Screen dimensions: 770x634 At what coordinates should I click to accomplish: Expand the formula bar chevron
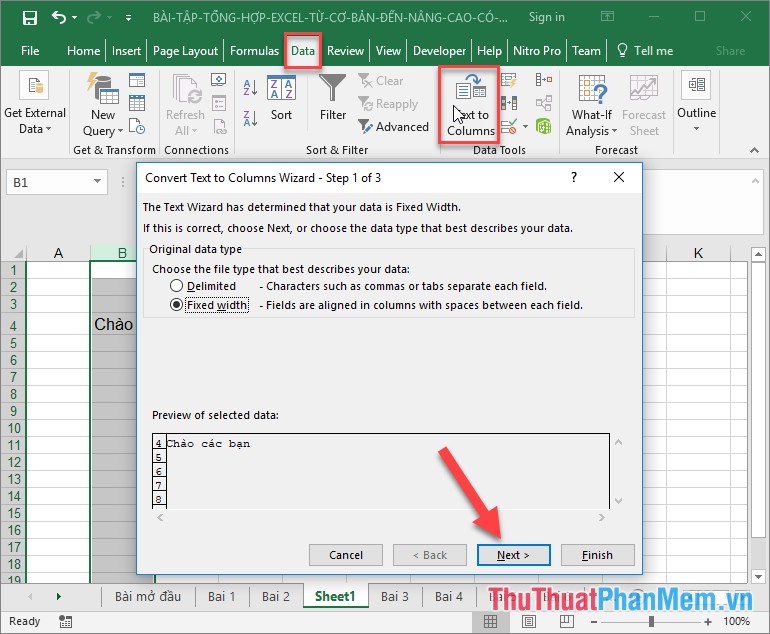755,181
